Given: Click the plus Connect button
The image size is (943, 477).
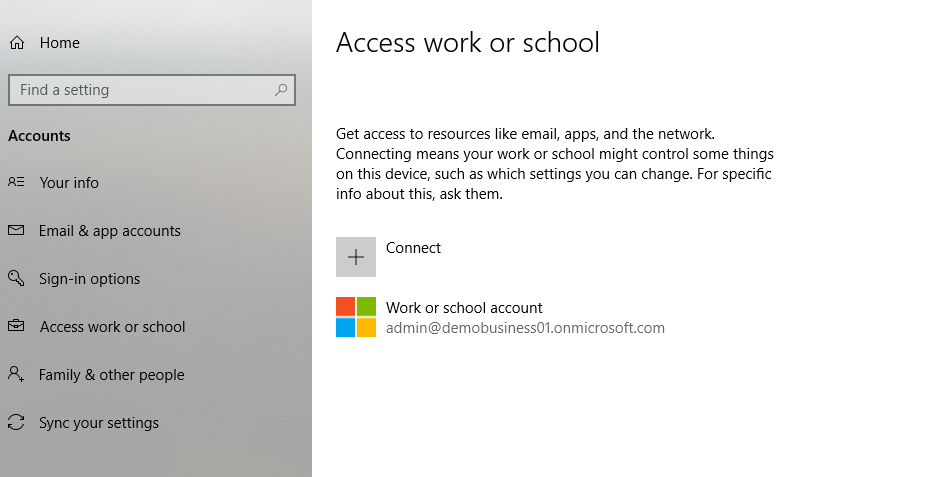Looking at the screenshot, I should point(356,257).
